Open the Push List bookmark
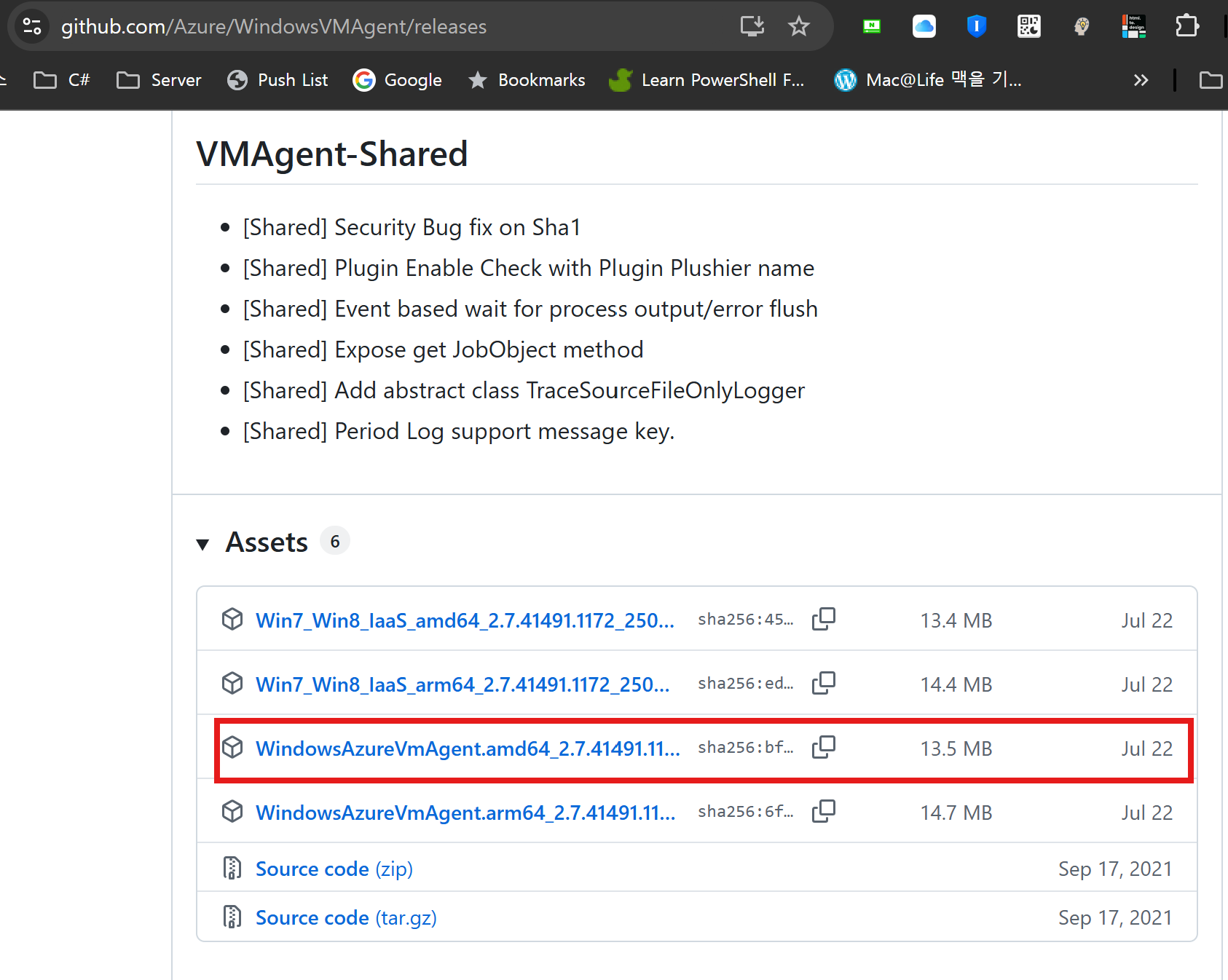The image size is (1228, 980). [x=278, y=80]
